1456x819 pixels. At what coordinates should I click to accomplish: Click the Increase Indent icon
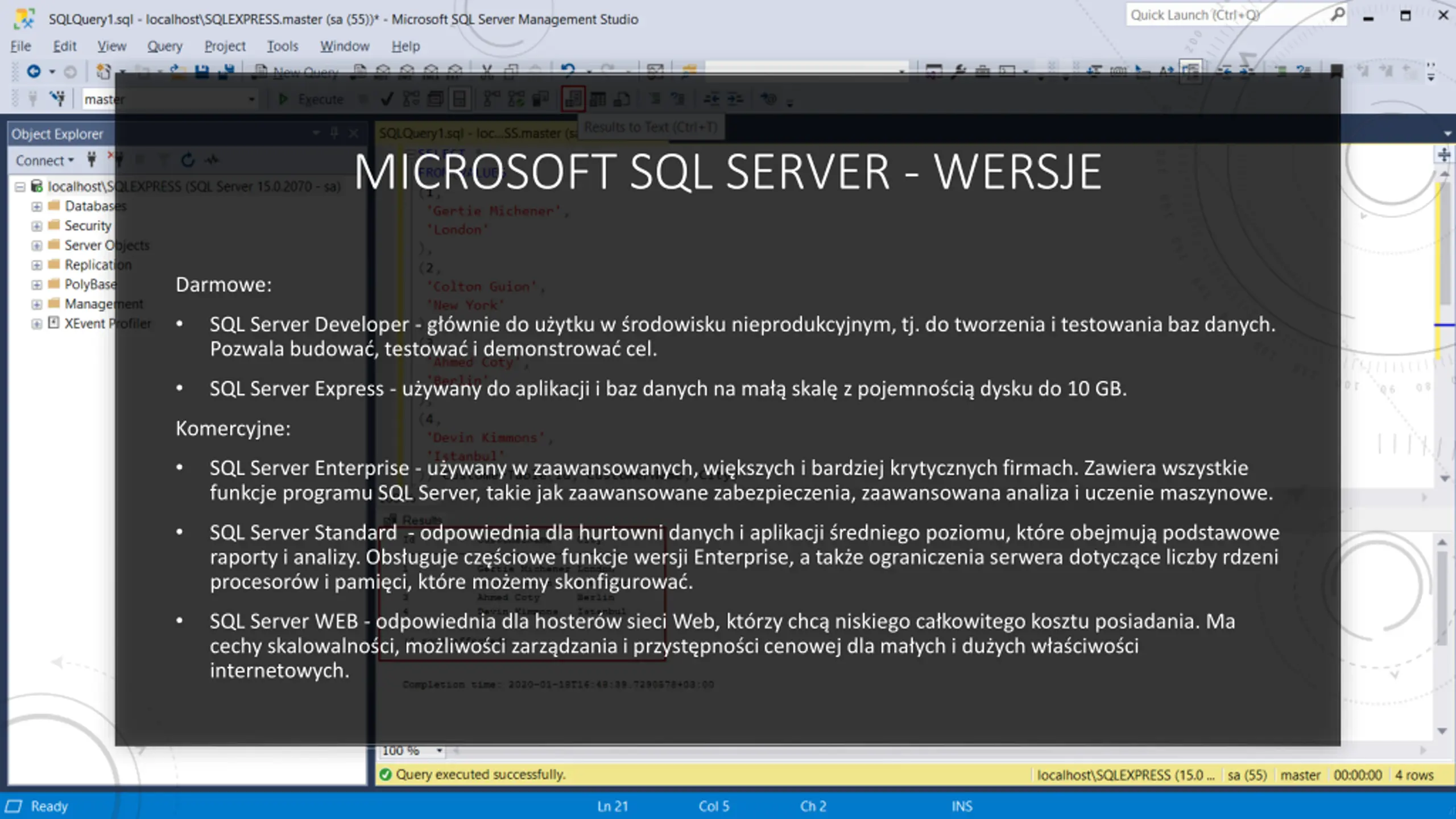(735, 100)
